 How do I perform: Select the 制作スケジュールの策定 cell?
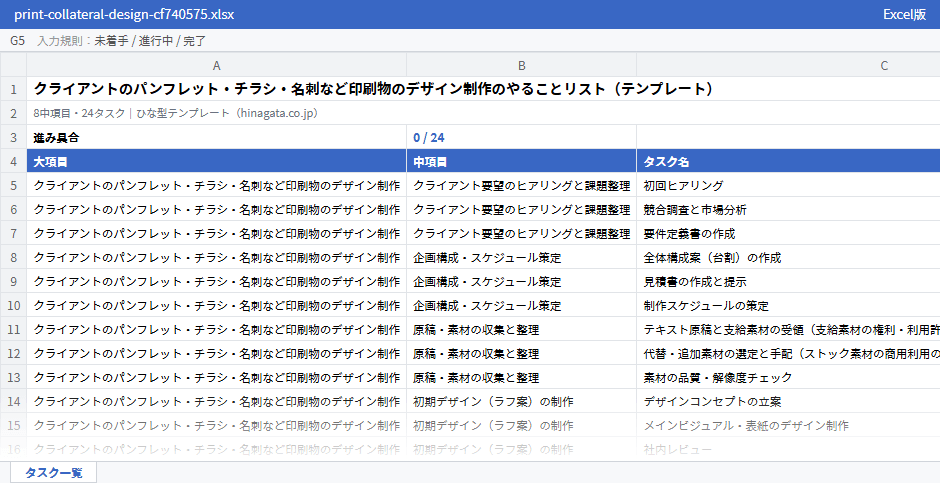tap(788, 305)
